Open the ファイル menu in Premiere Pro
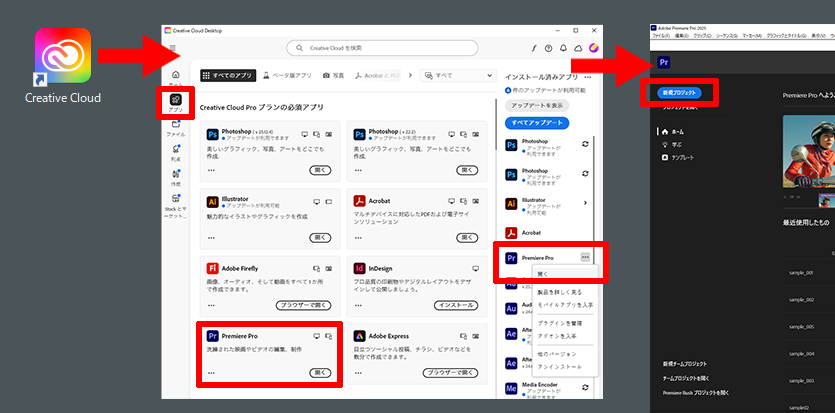This screenshot has width=835, height=413. [661, 36]
